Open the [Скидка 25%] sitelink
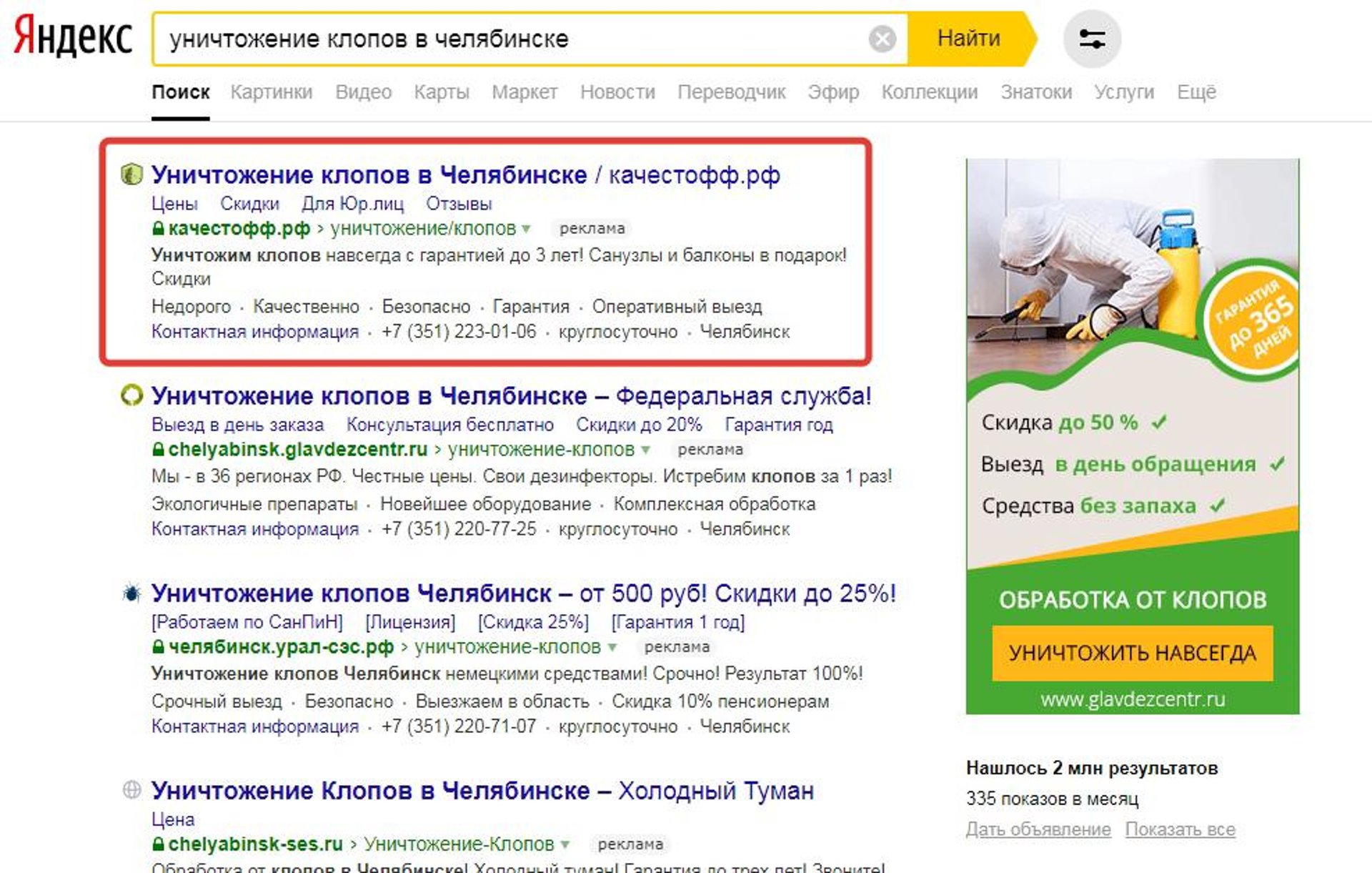The width and height of the screenshot is (1372, 873). [533, 622]
